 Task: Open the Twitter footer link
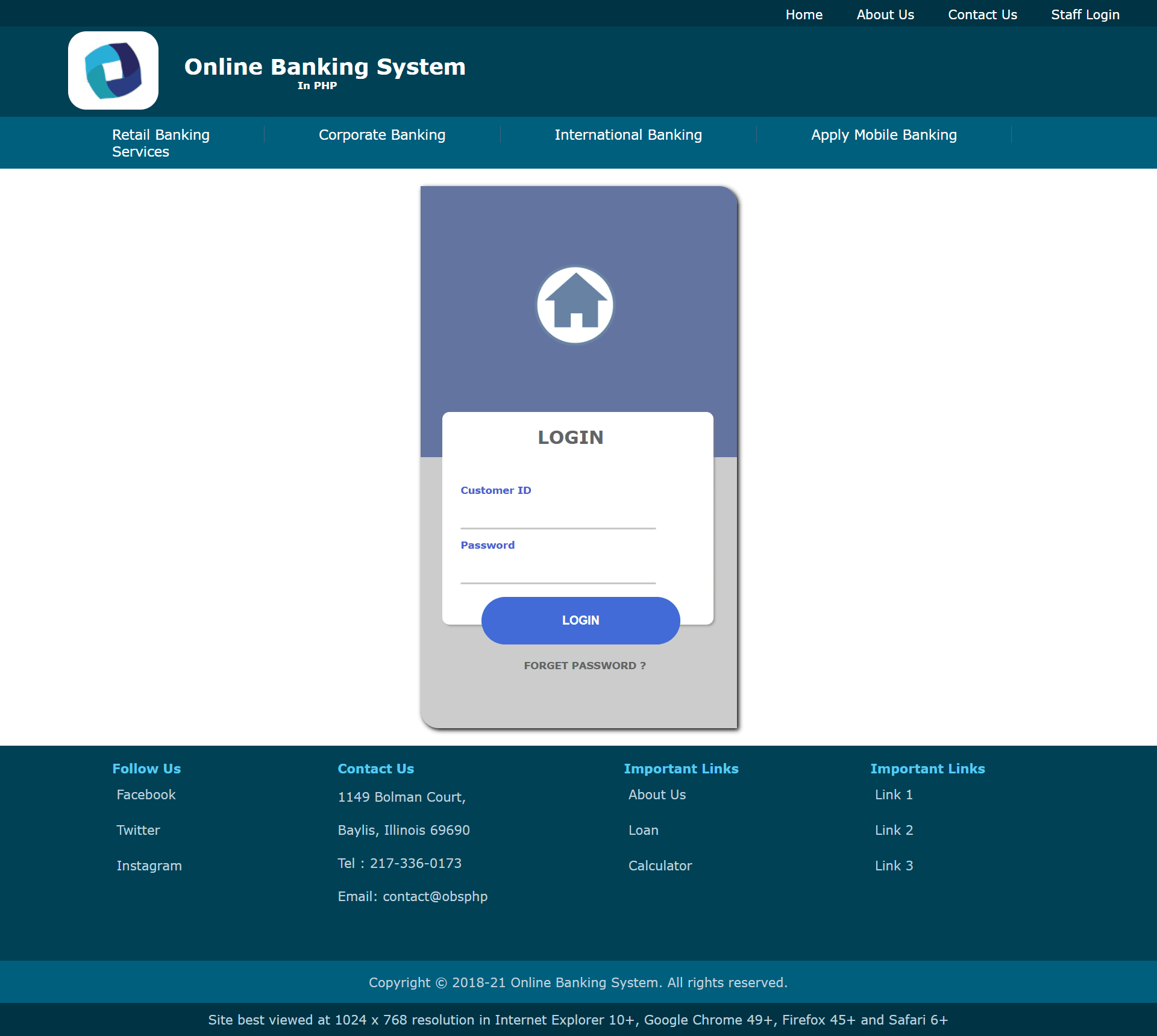pyautogui.click(x=138, y=830)
